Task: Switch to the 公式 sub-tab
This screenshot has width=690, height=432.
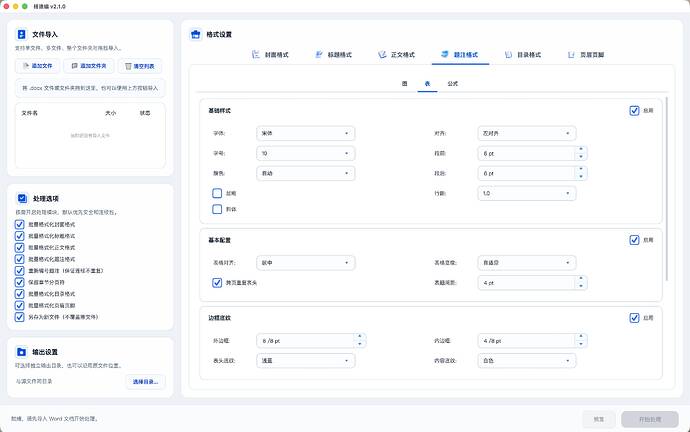Action: (x=452, y=84)
